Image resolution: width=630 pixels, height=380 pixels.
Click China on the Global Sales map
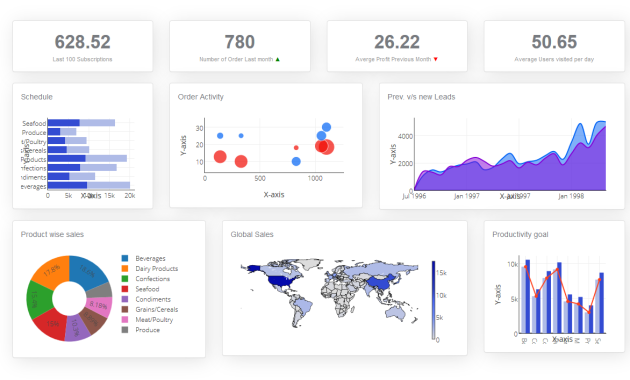pyautogui.click(x=380, y=284)
